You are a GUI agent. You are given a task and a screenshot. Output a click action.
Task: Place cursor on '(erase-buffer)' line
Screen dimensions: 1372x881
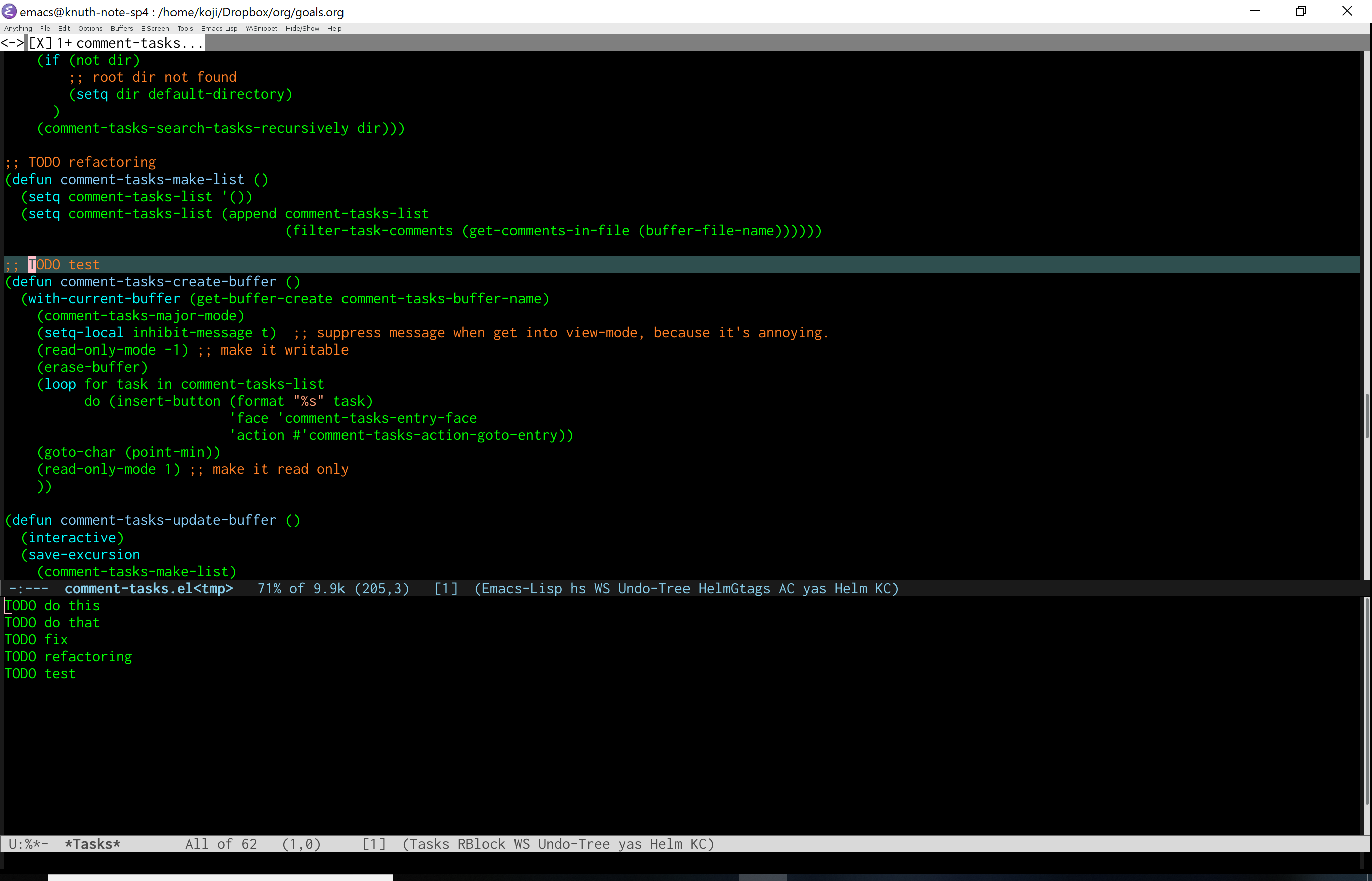coord(92,367)
